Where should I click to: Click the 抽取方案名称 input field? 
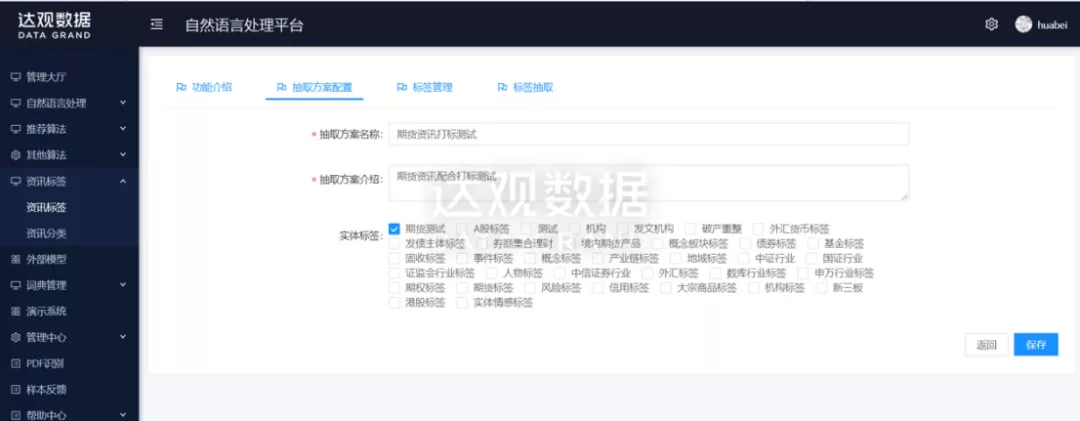click(x=648, y=134)
